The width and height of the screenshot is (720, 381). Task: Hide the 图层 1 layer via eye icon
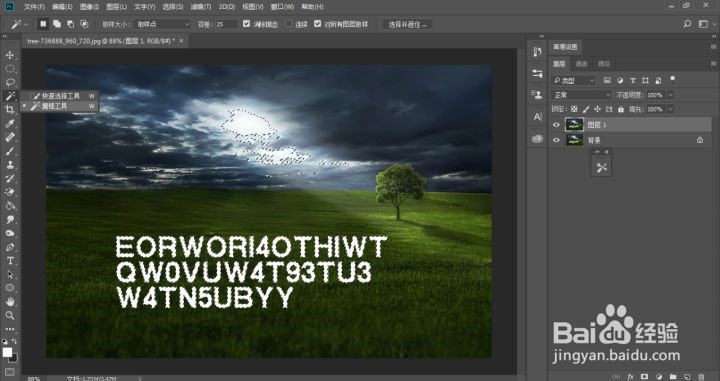(x=557, y=125)
